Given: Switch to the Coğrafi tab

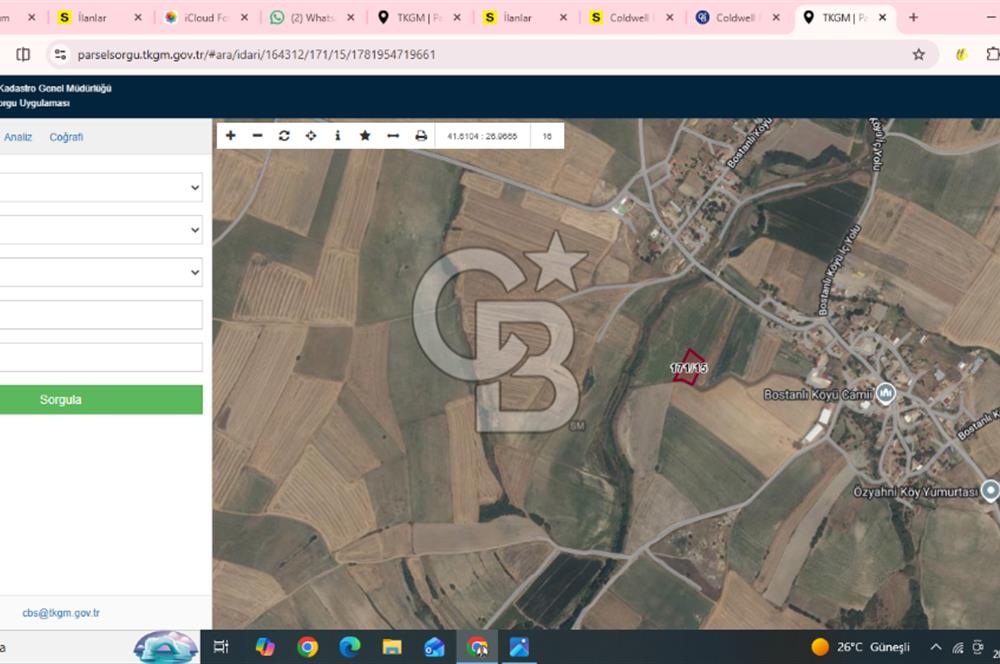Looking at the screenshot, I should pos(66,137).
